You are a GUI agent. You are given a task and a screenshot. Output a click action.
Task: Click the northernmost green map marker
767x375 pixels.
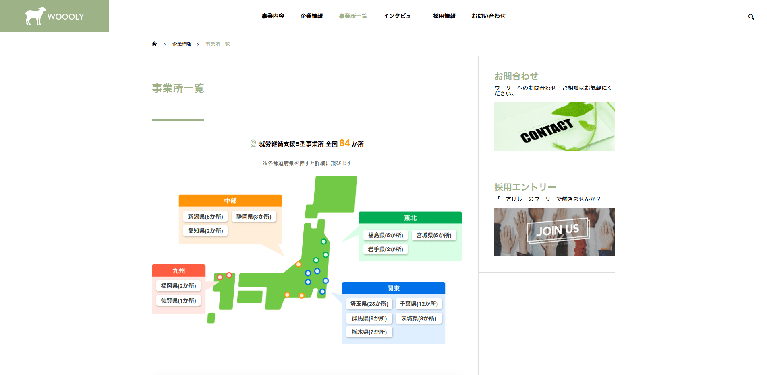pos(323,242)
